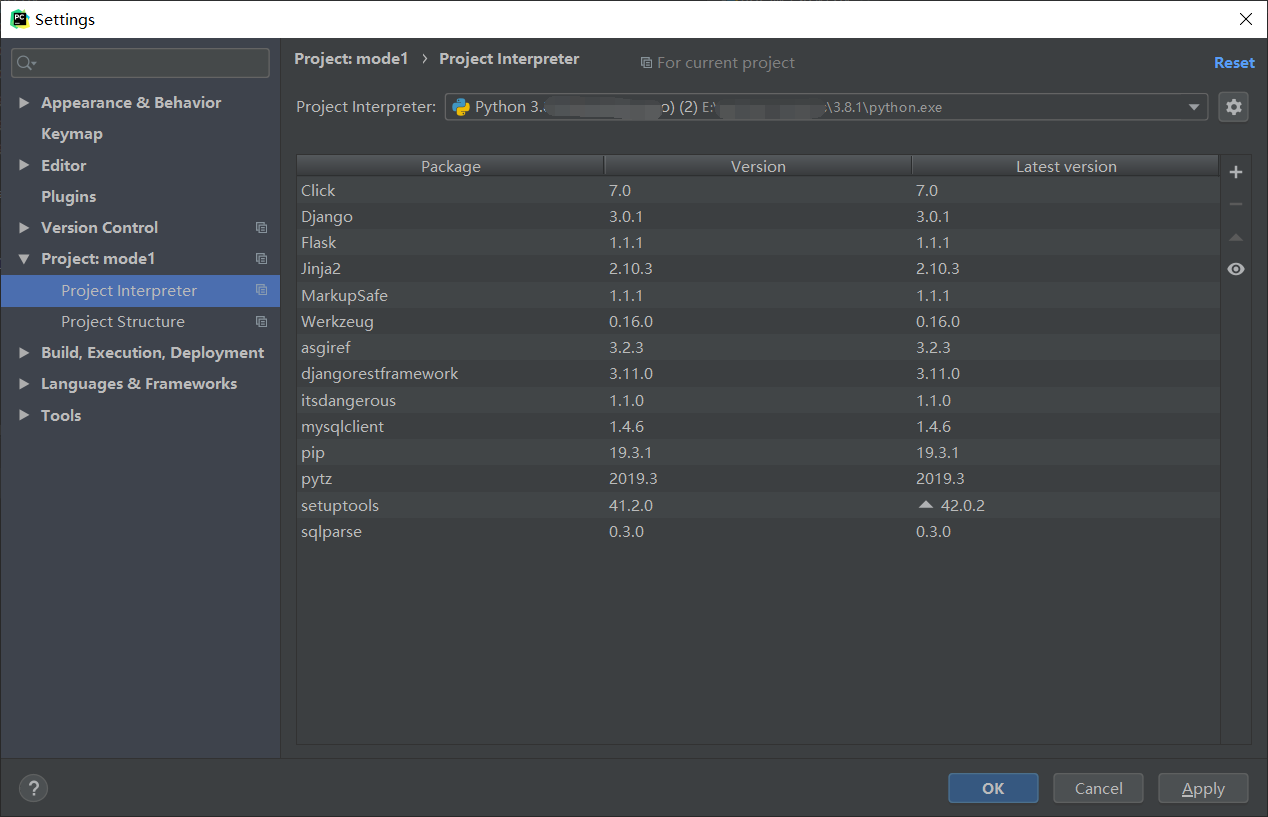The height and width of the screenshot is (817, 1268).
Task: Close the Settings window
Action: pyautogui.click(x=1245, y=19)
